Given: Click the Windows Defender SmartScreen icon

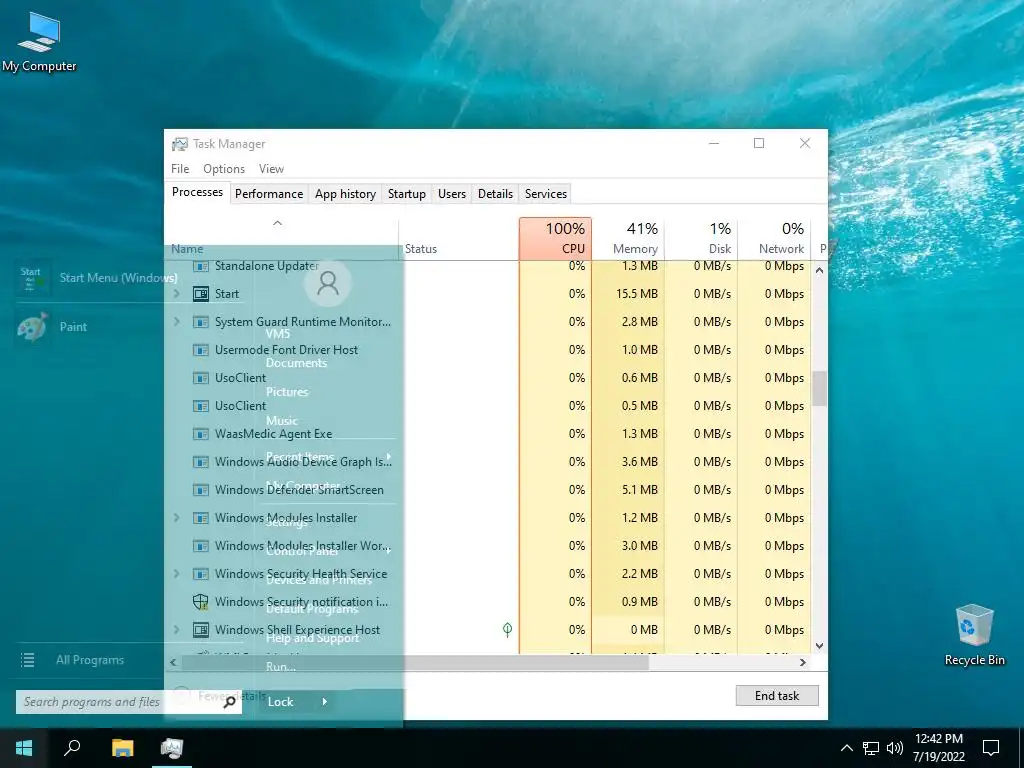Looking at the screenshot, I should (x=201, y=490).
